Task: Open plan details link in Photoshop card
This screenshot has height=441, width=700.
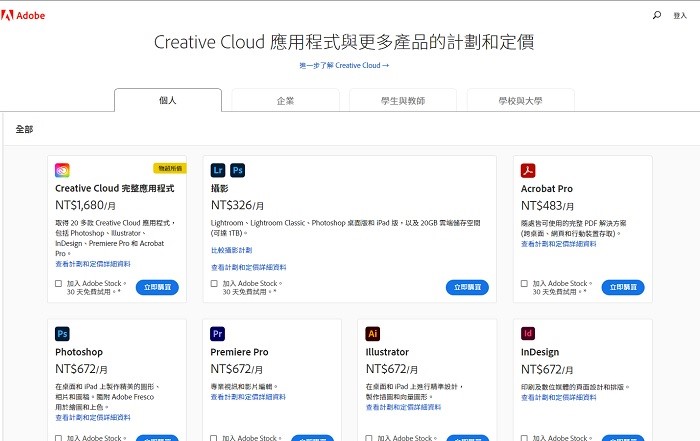Action: point(93,417)
